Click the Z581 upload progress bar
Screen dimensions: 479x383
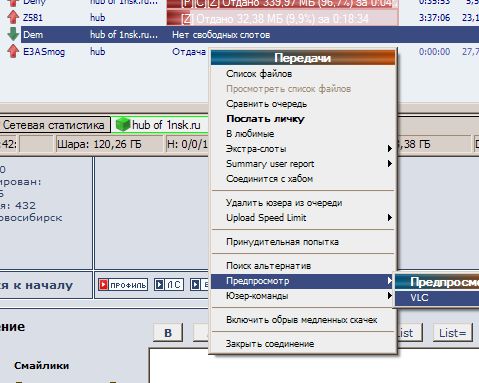(282, 18)
